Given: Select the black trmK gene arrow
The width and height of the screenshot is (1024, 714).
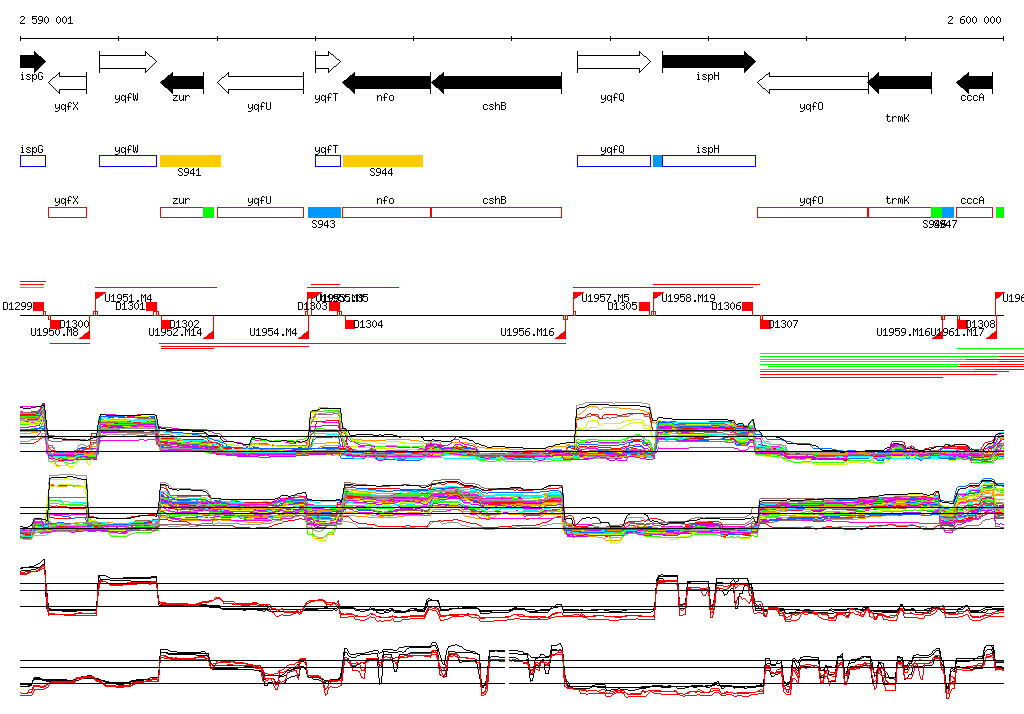Looking at the screenshot, I should [x=900, y=83].
